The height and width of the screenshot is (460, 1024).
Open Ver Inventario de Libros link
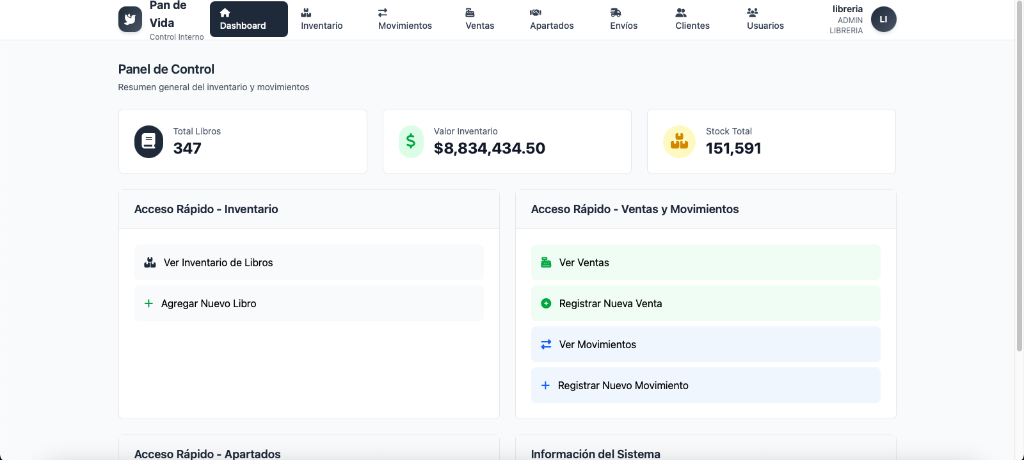(x=309, y=263)
